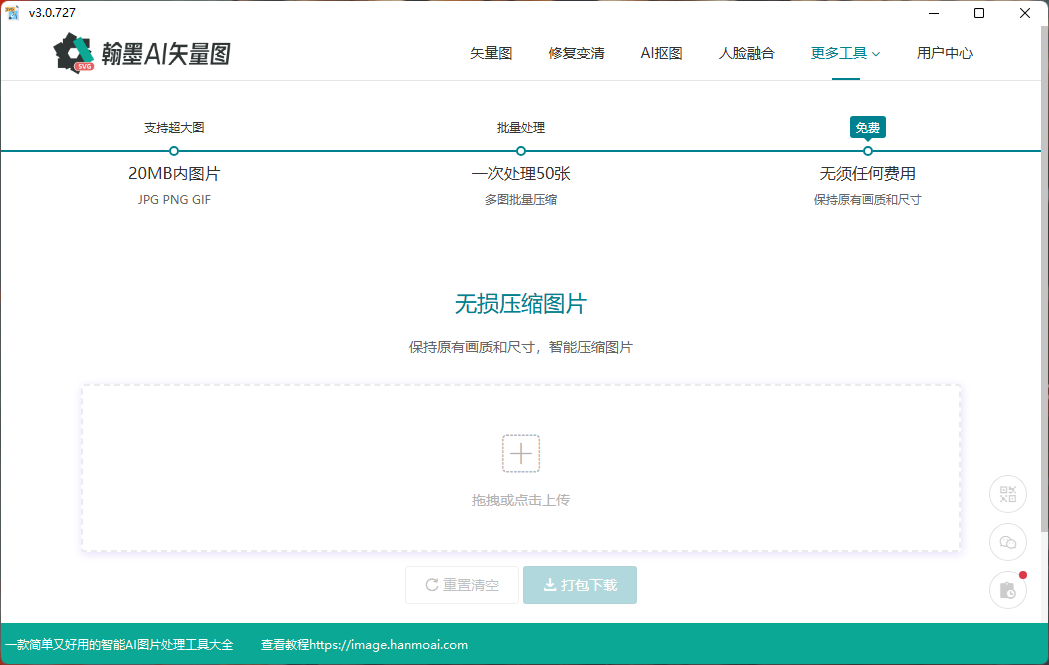Click the 打包下载 button
This screenshot has height=665, width=1049.
[x=580, y=585]
